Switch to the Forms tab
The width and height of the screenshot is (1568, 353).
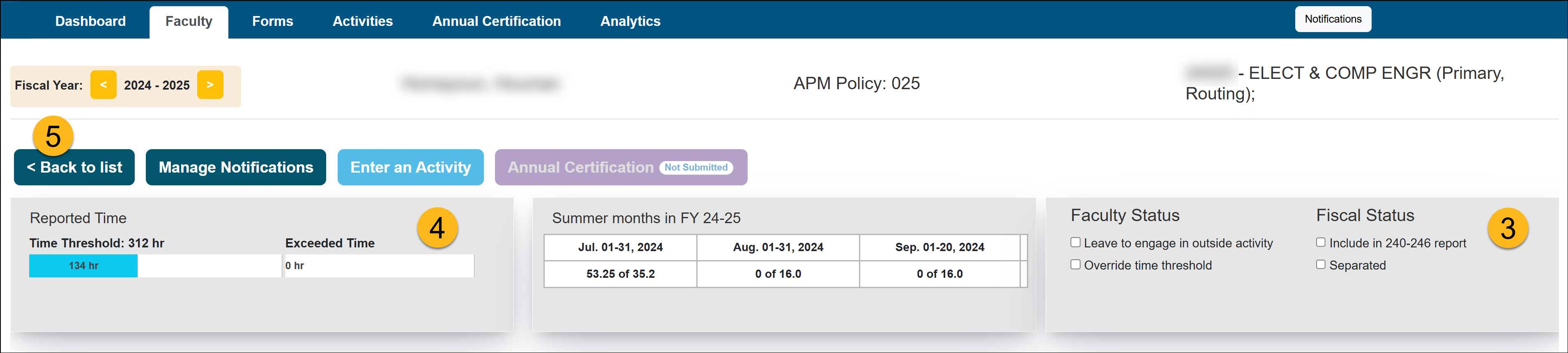pyautogui.click(x=272, y=21)
